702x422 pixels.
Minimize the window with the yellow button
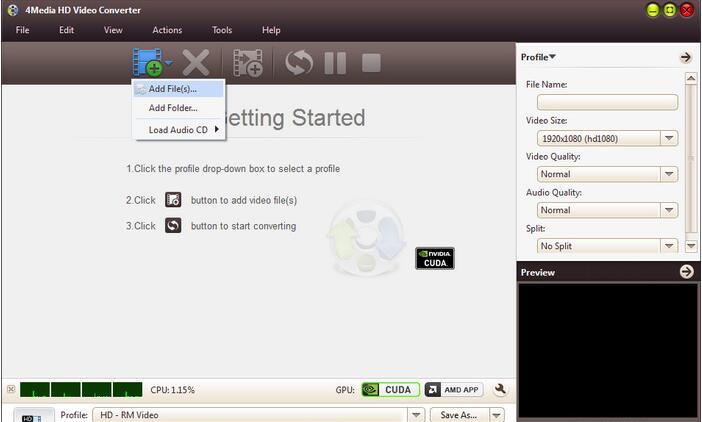coord(653,10)
